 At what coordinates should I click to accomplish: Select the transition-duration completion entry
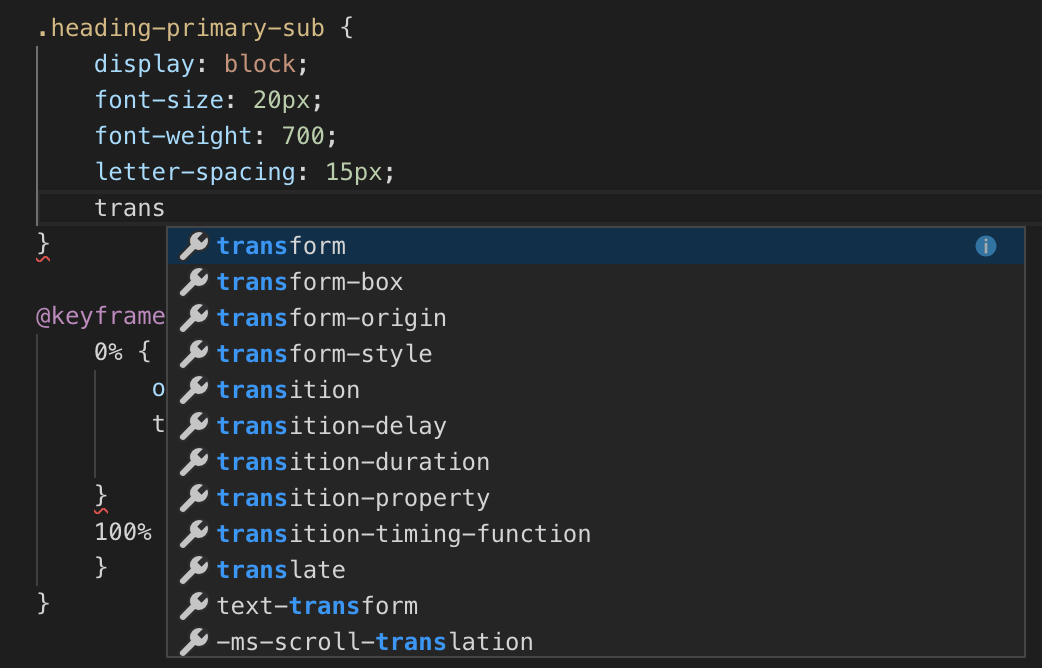tap(353, 461)
